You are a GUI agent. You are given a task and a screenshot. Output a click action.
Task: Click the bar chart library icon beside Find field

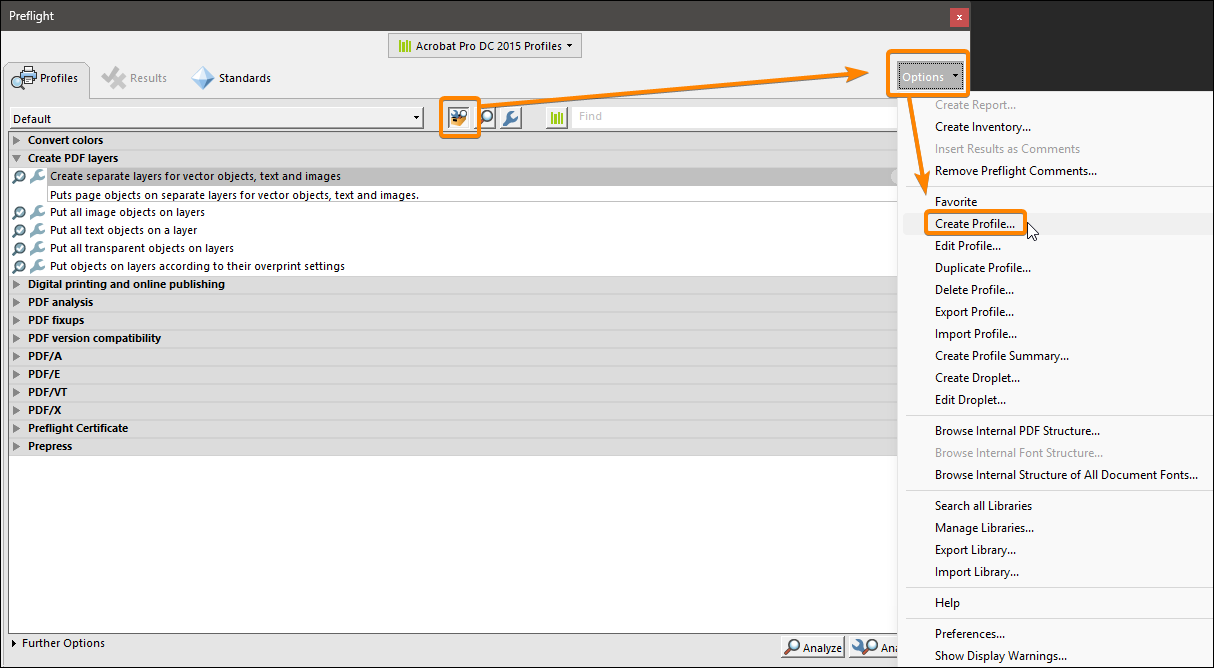tap(556, 117)
